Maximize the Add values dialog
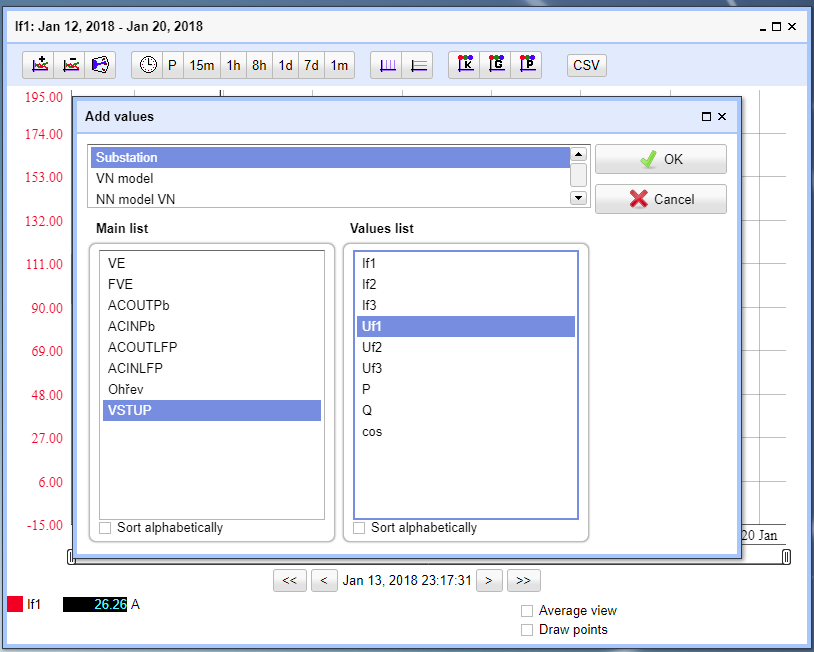 pos(706,116)
